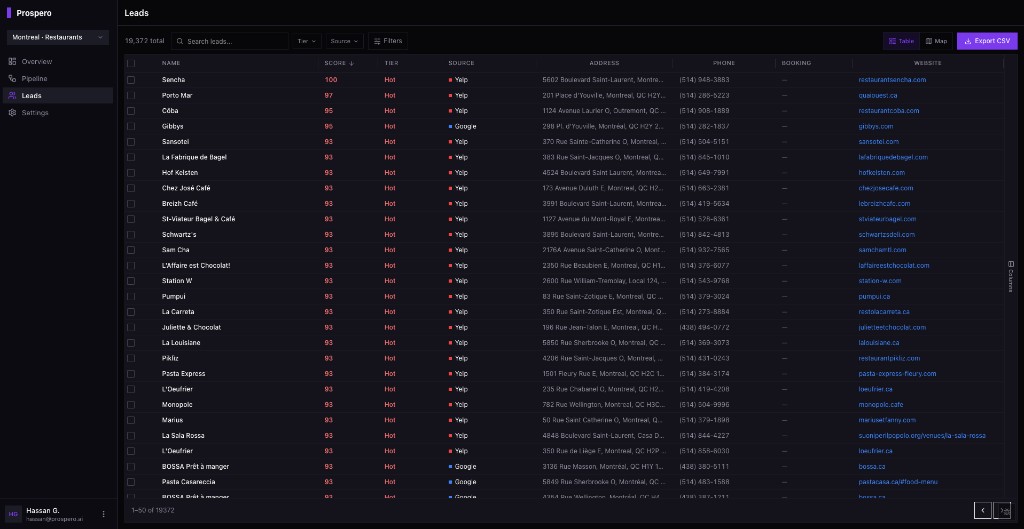The width and height of the screenshot is (1024, 529).
Task: Open the Overview page in sidebar
Action: [x=57, y=61]
